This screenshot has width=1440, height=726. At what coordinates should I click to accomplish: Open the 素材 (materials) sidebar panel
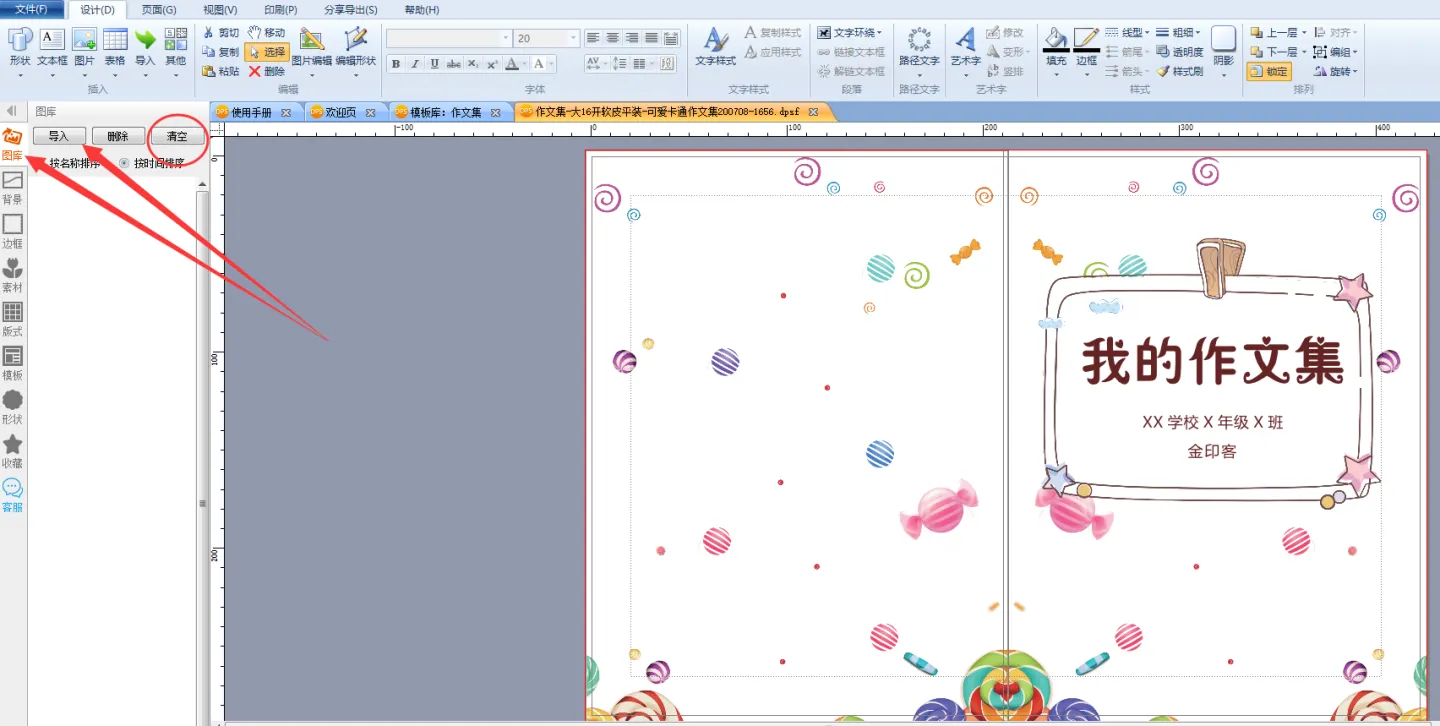pyautogui.click(x=12, y=275)
